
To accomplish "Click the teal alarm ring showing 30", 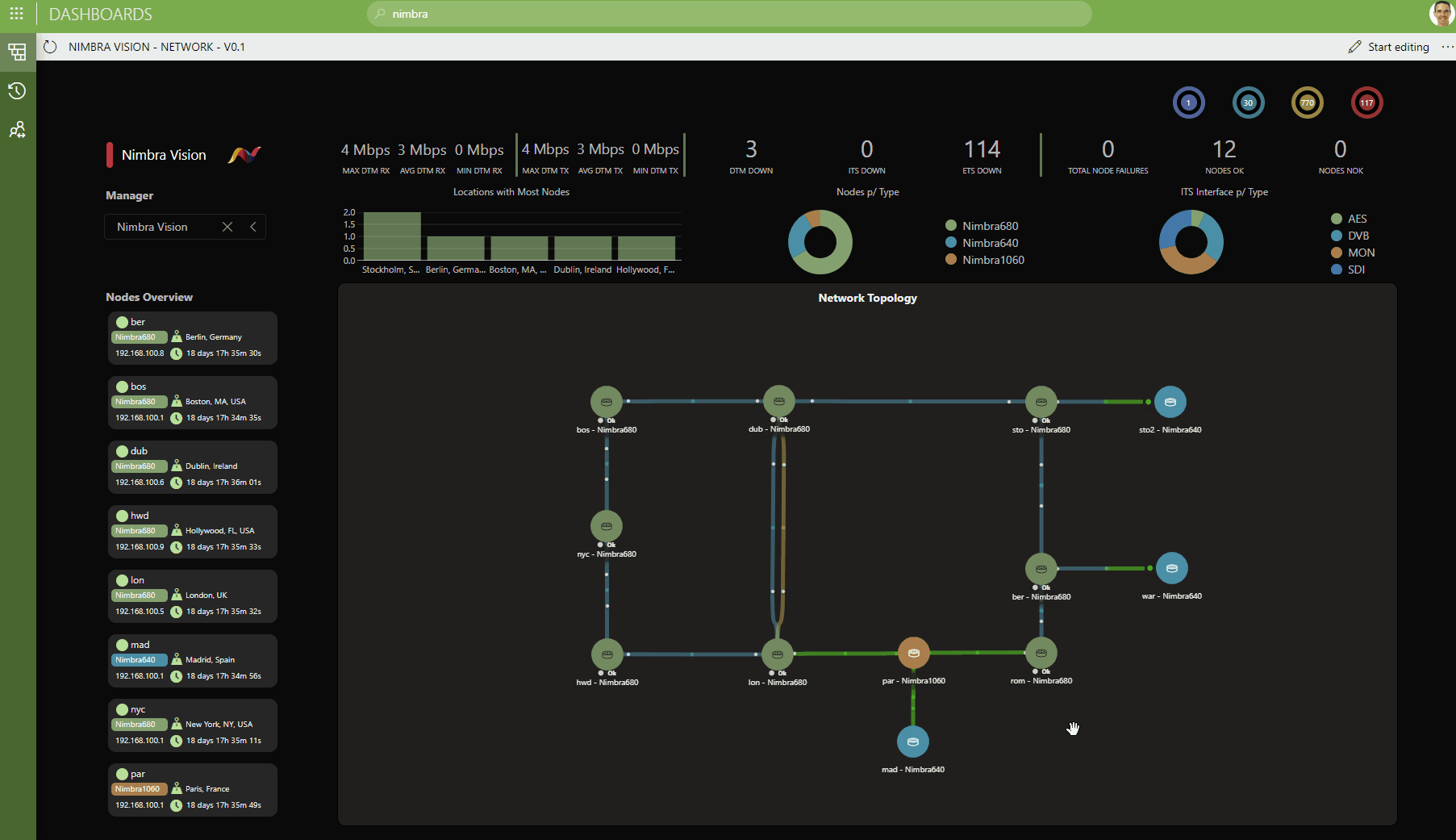I will pos(1248,102).
